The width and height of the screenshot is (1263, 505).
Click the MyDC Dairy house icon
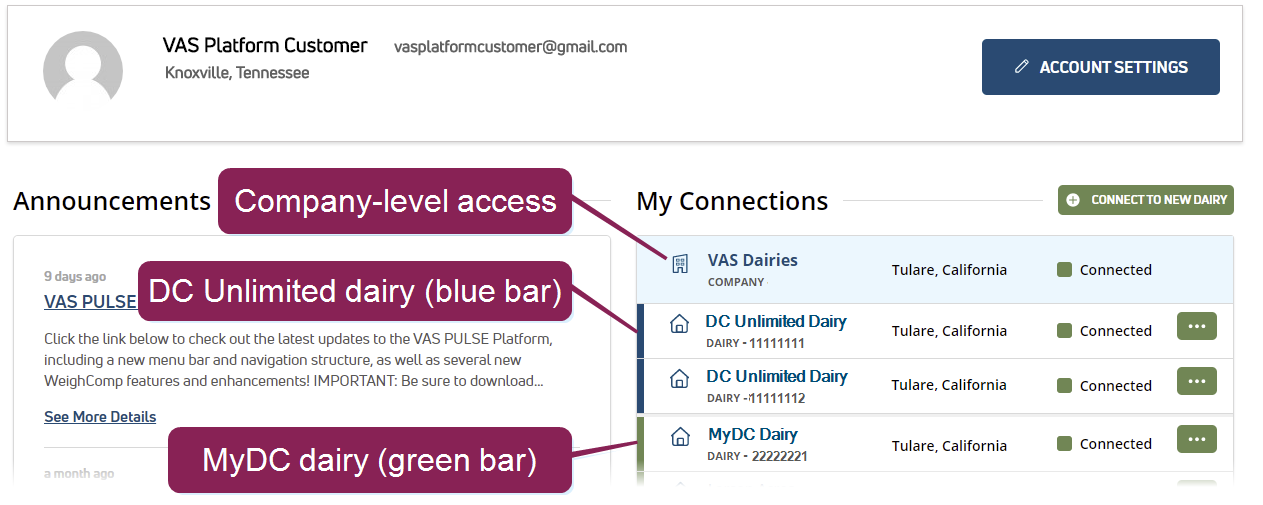(679, 437)
